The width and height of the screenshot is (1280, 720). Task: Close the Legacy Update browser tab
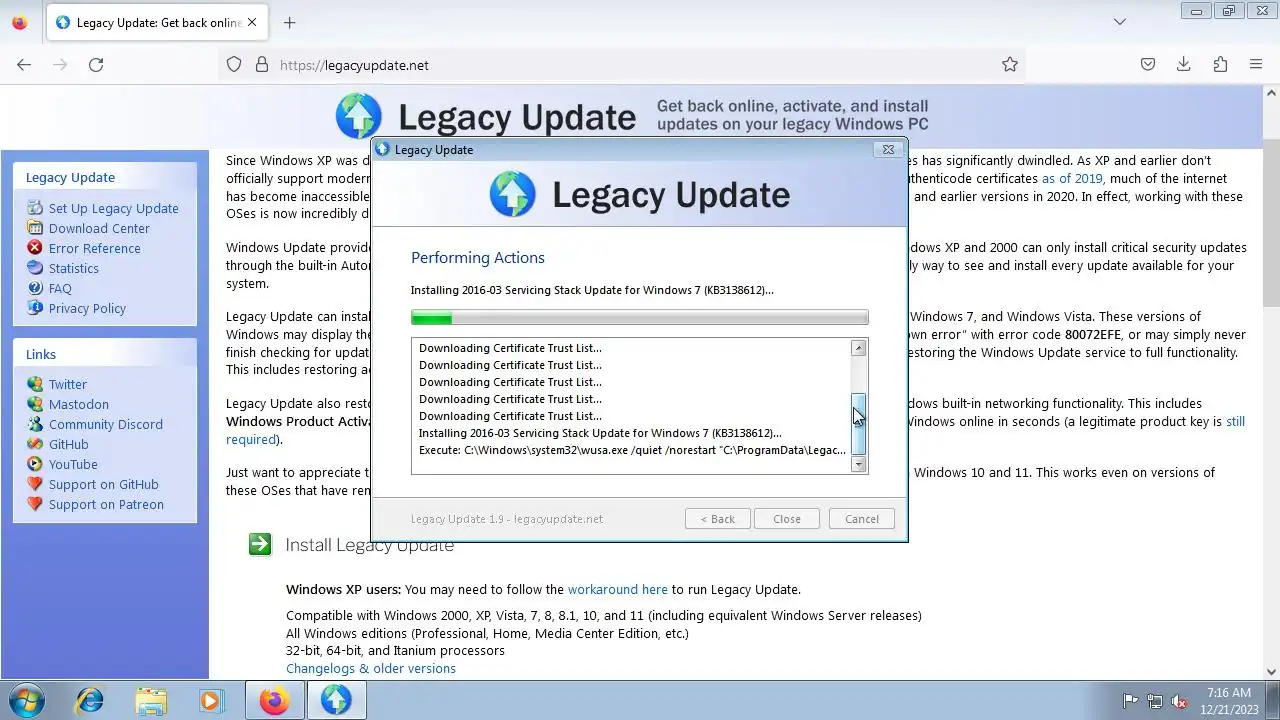(x=251, y=22)
